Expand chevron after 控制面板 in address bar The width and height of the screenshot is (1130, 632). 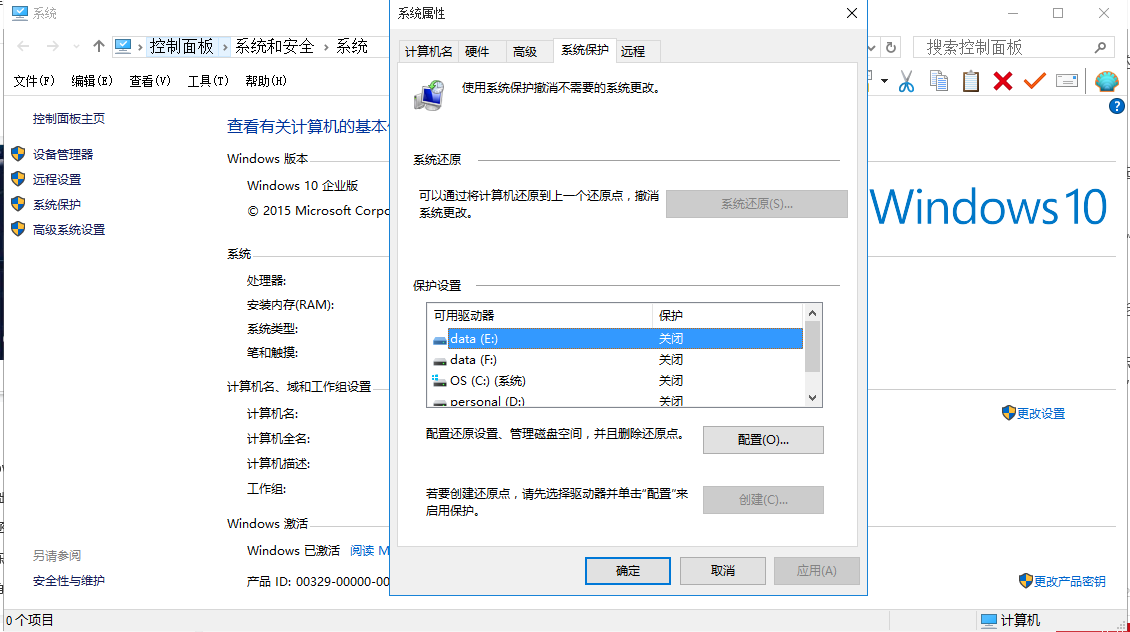225,48
